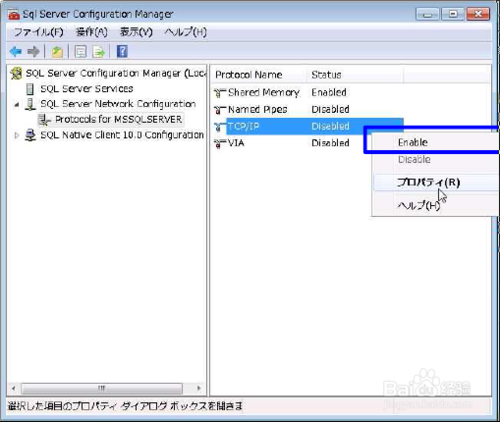
Task: Choose Disable in the context menu
Action: coord(435,159)
